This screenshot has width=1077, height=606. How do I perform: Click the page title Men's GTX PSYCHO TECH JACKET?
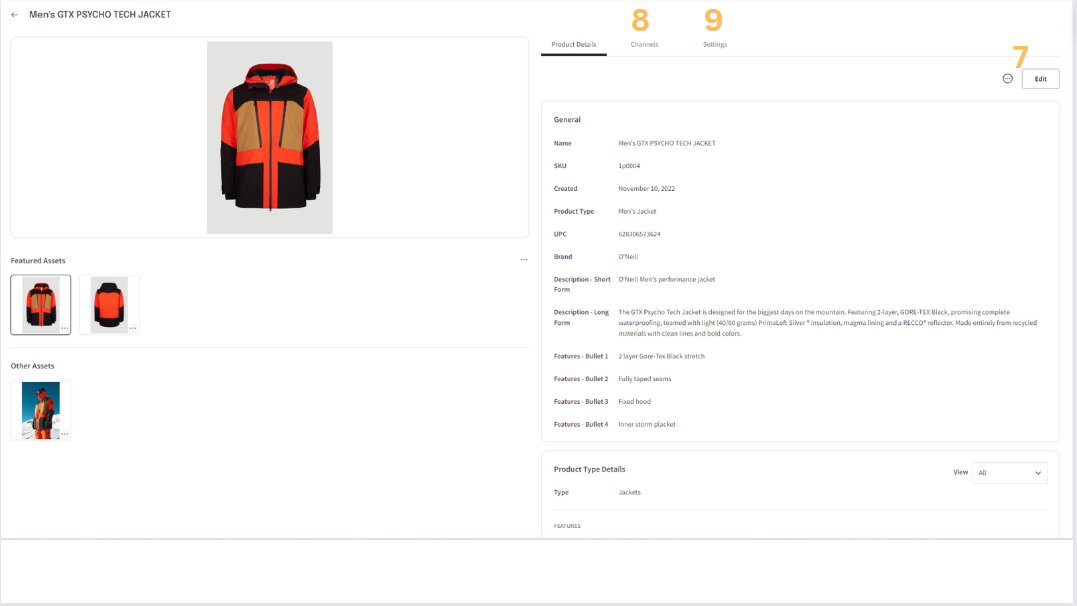tap(100, 14)
